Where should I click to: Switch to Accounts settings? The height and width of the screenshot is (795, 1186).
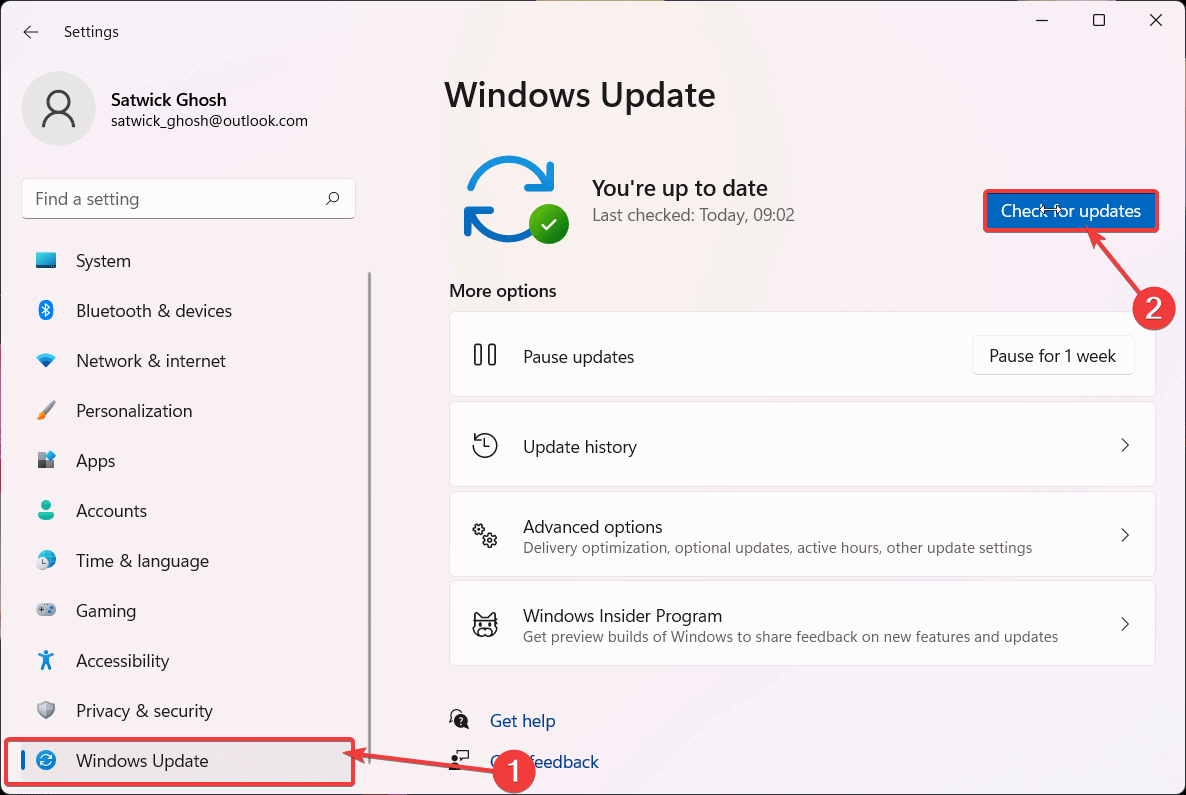tap(188, 511)
